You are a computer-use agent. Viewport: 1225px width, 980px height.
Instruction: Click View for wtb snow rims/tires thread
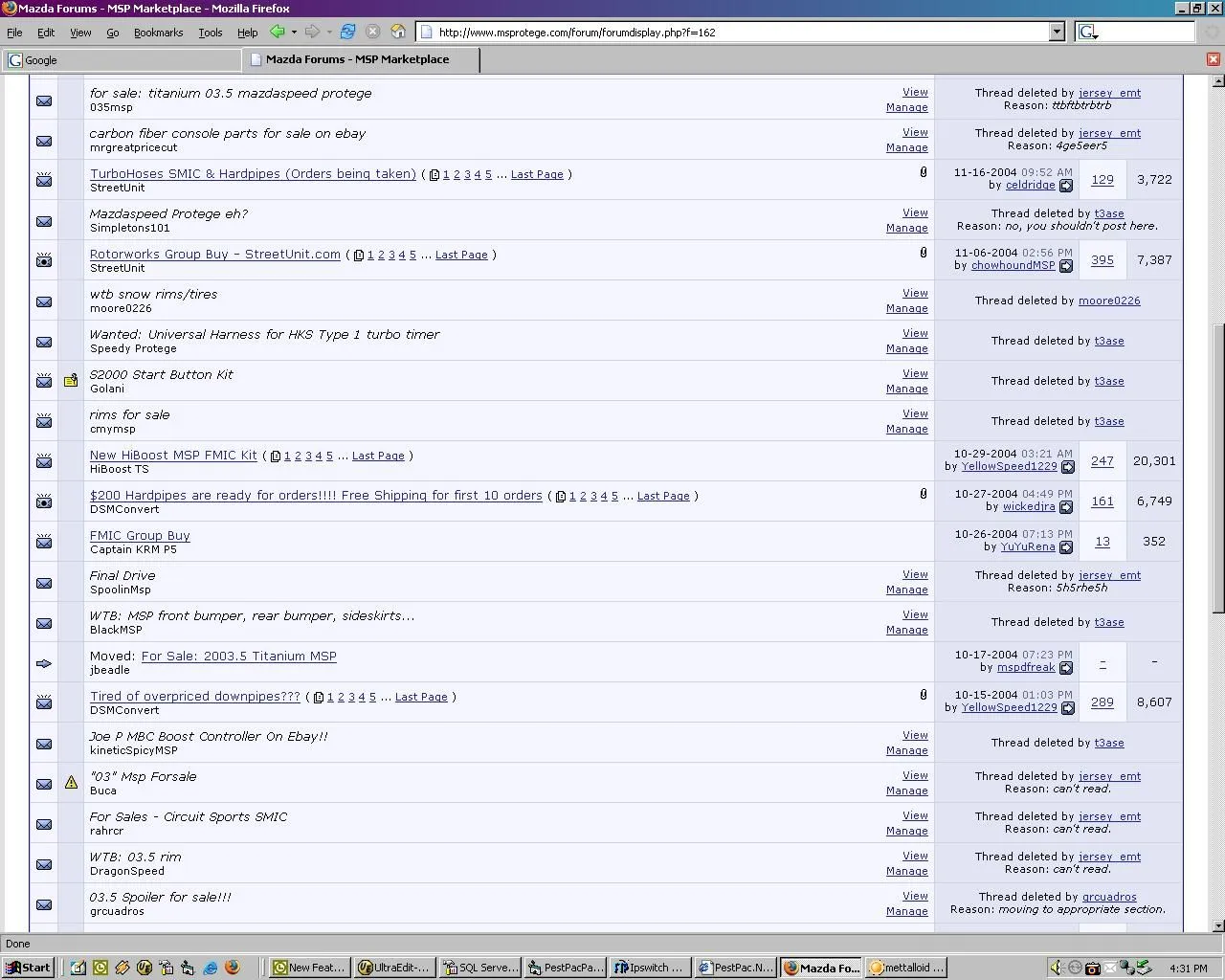pos(915,293)
